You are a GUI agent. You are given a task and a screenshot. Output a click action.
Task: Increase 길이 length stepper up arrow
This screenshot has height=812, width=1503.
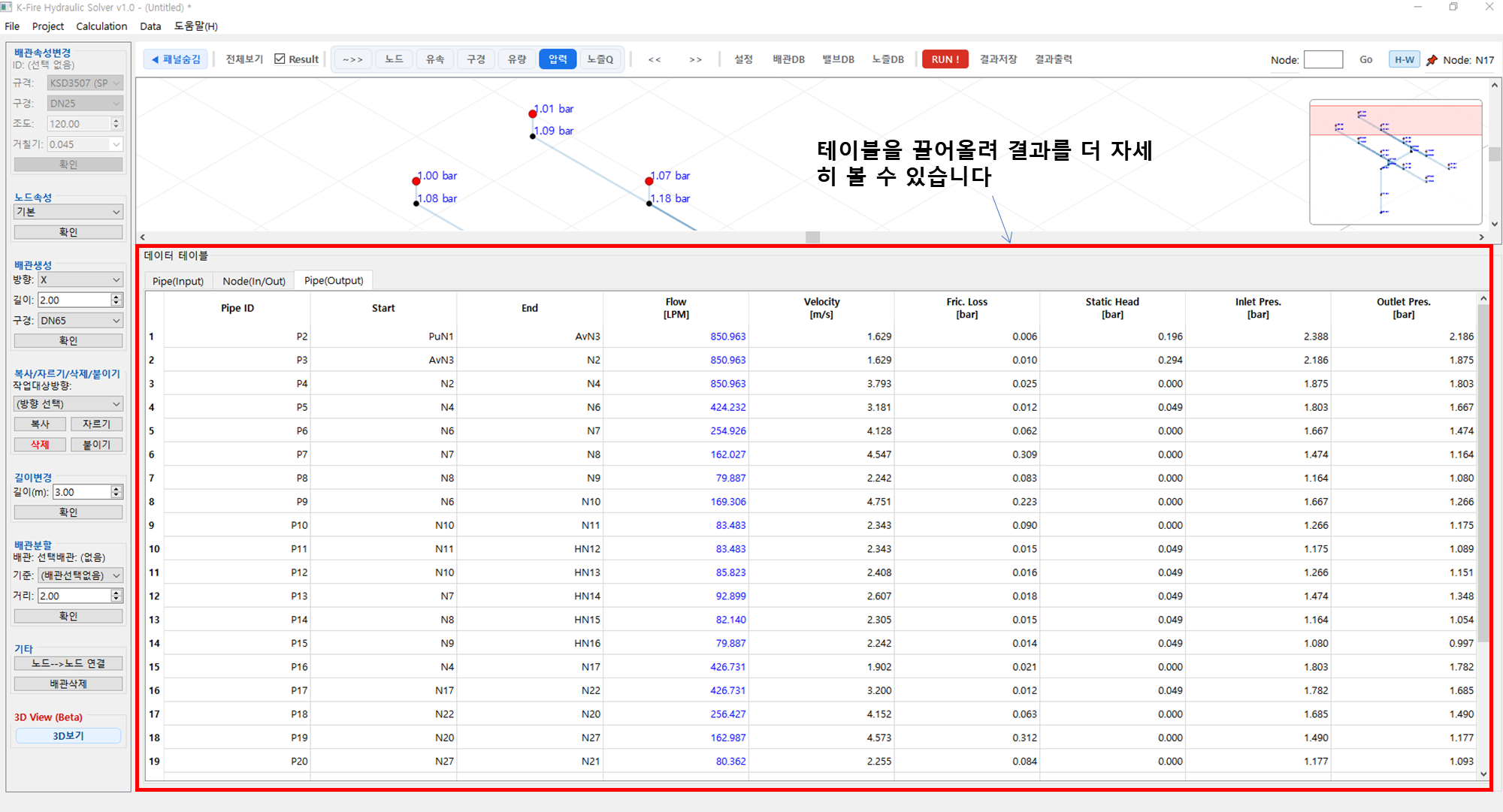click(x=116, y=297)
